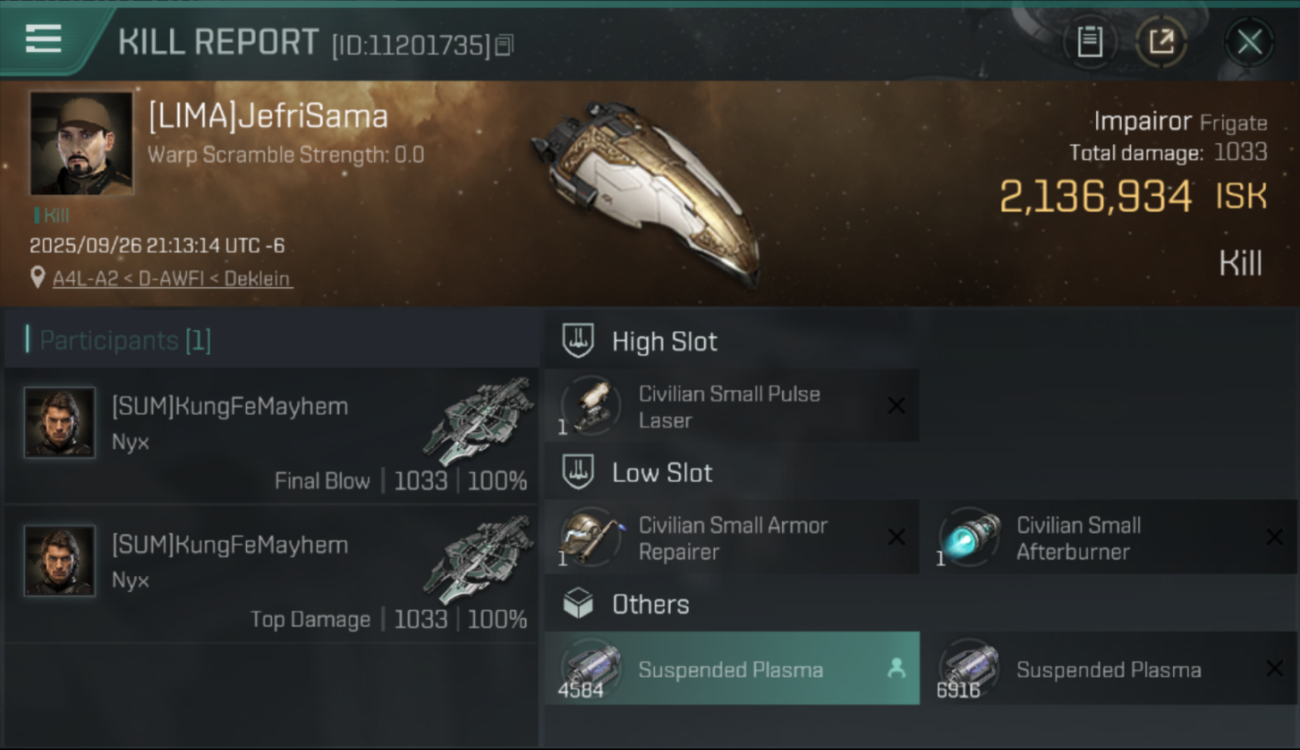This screenshot has width=1300, height=750.
Task: Click JefriSama's pilot portrait
Action: [x=81, y=143]
